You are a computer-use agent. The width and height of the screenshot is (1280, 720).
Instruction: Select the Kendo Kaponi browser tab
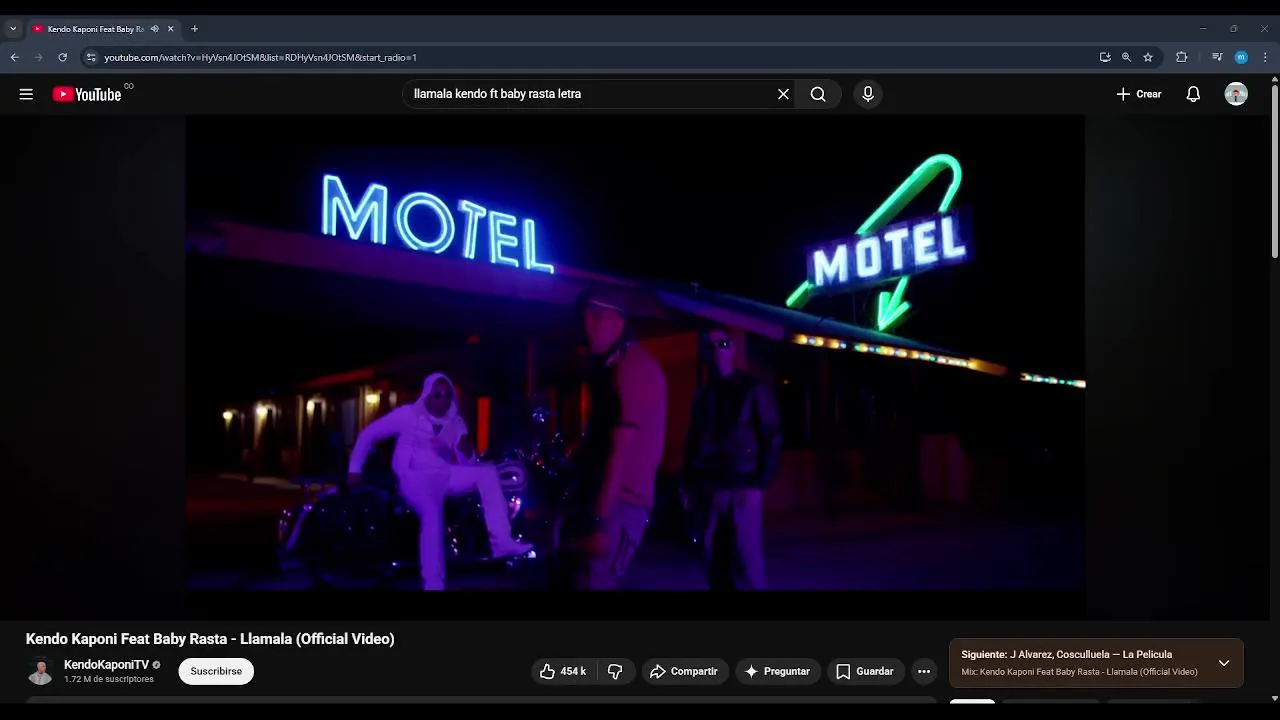pyautogui.click(x=96, y=29)
